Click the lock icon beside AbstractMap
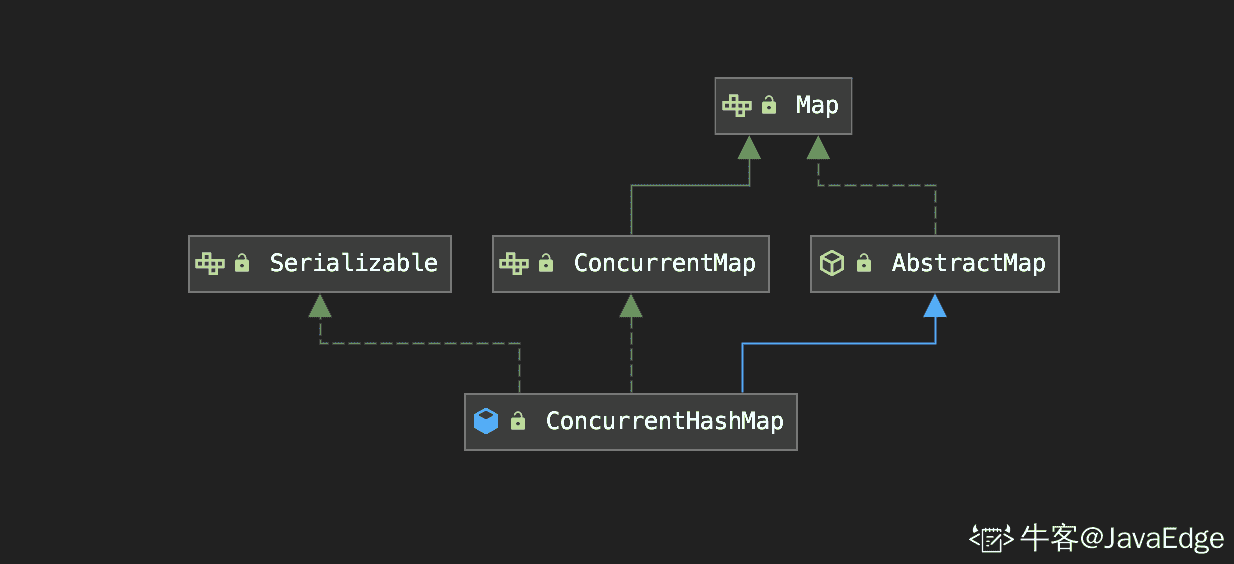Screen dimensions: 1234x564 (864, 264)
